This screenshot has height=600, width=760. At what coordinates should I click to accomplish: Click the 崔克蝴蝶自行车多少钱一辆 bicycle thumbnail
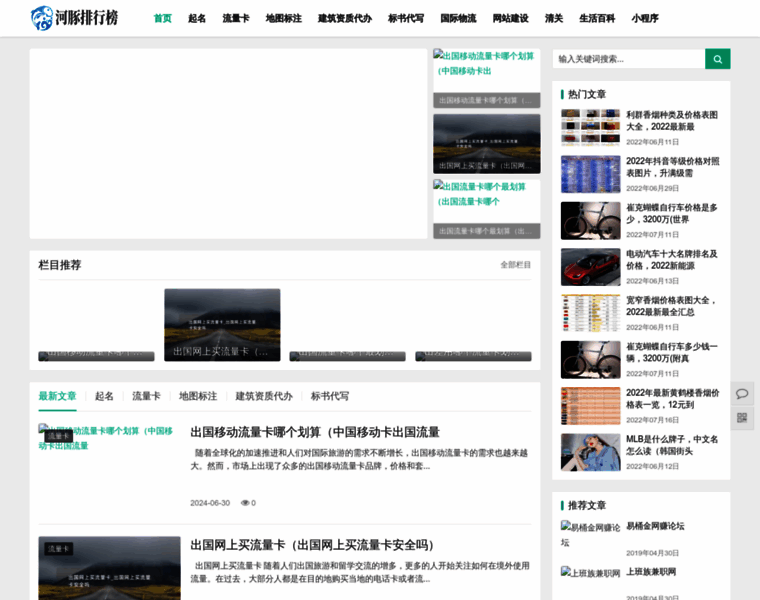coord(590,360)
